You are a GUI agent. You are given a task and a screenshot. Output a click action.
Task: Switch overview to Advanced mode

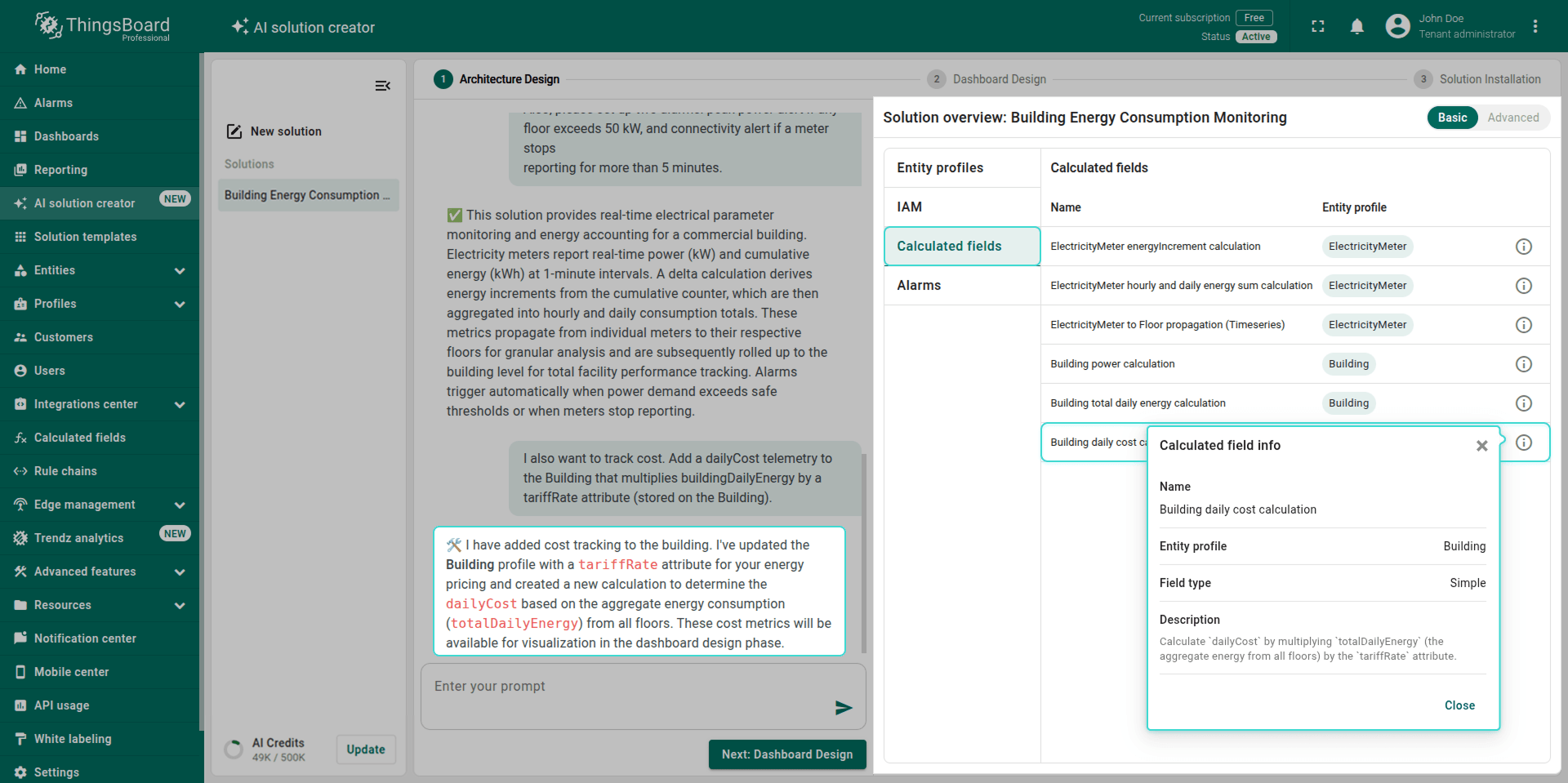(x=1512, y=118)
